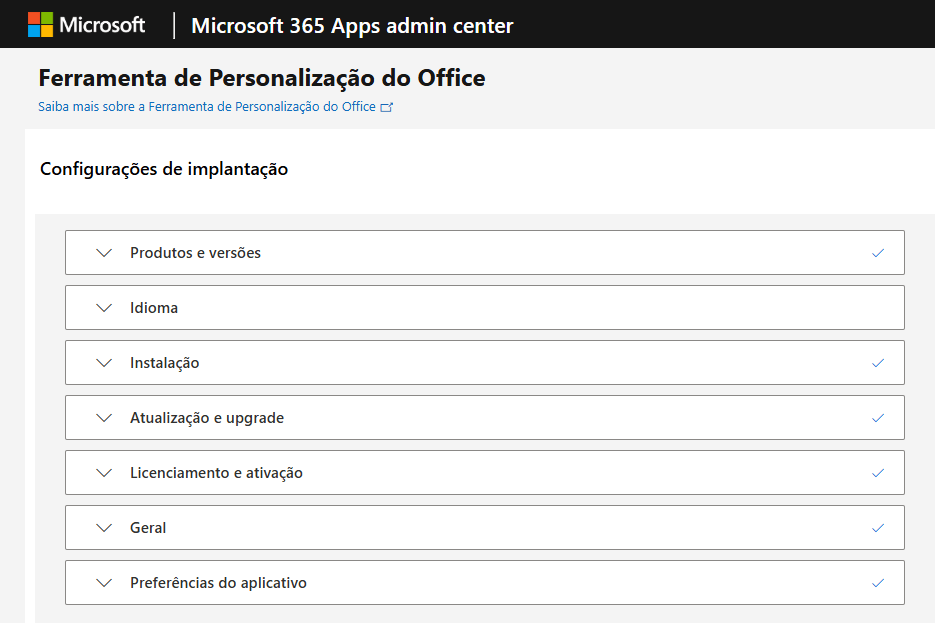Expand Produtos e versões chevron
This screenshot has height=623, width=935.
104,253
